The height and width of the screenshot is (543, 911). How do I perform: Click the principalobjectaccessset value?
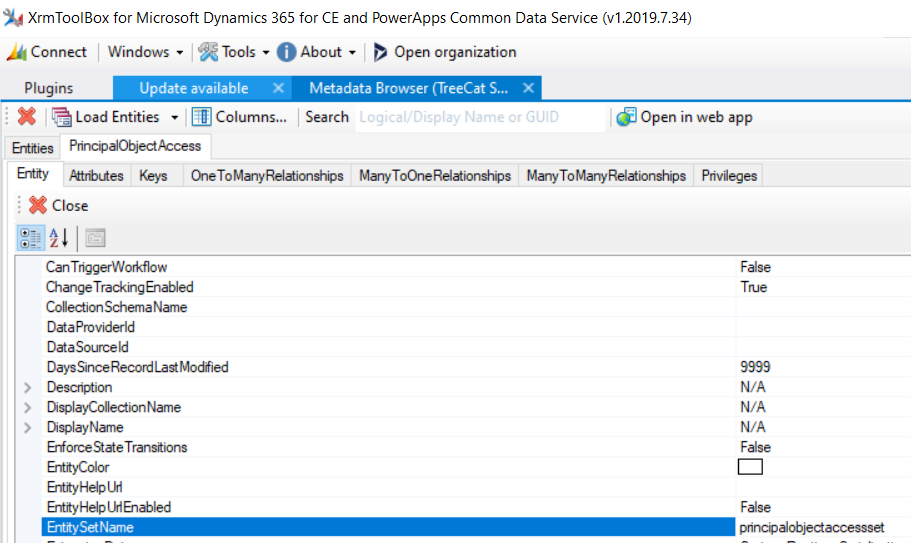click(x=811, y=527)
